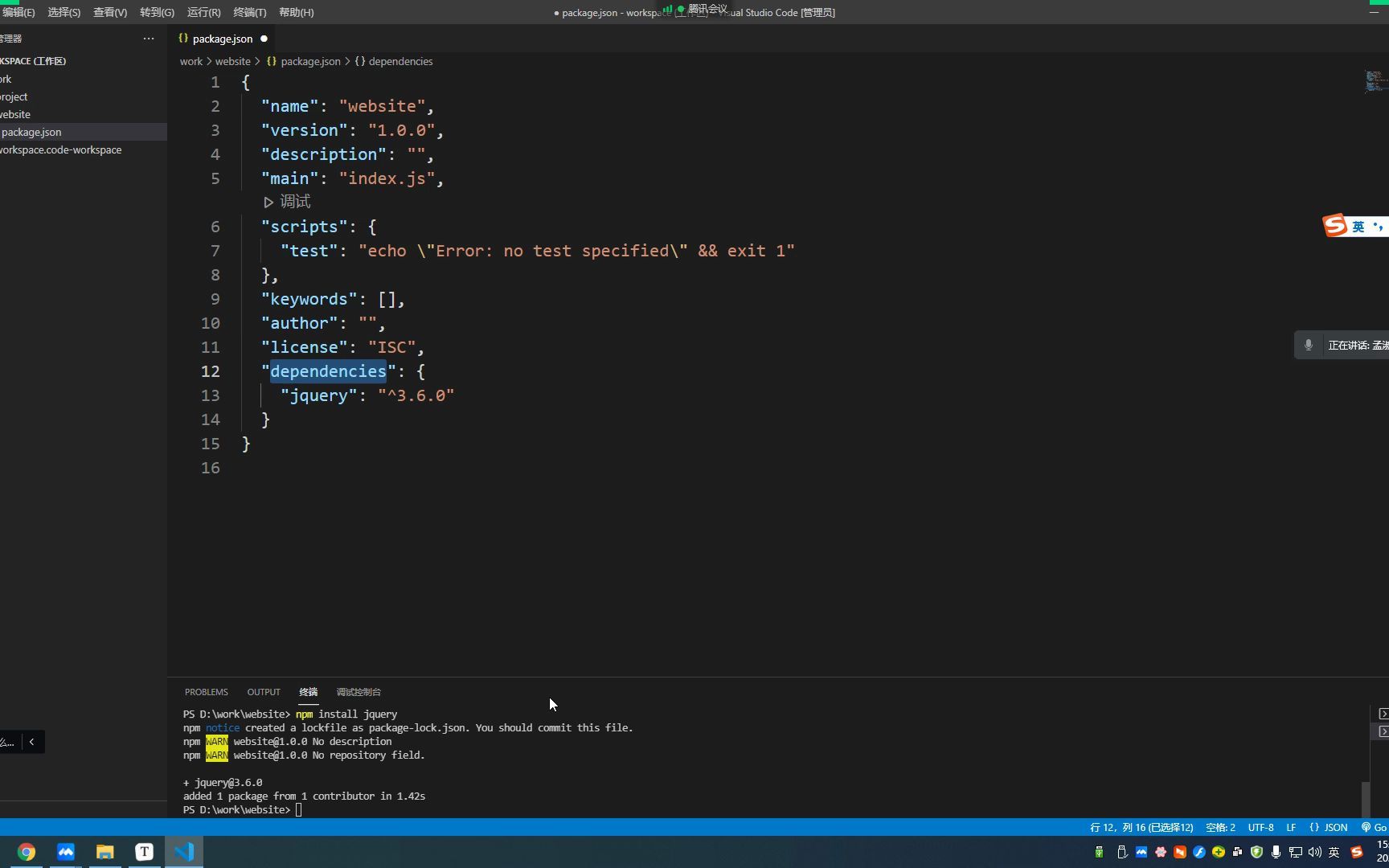Click the green USB tray icon
1389x868 pixels.
(1099, 852)
